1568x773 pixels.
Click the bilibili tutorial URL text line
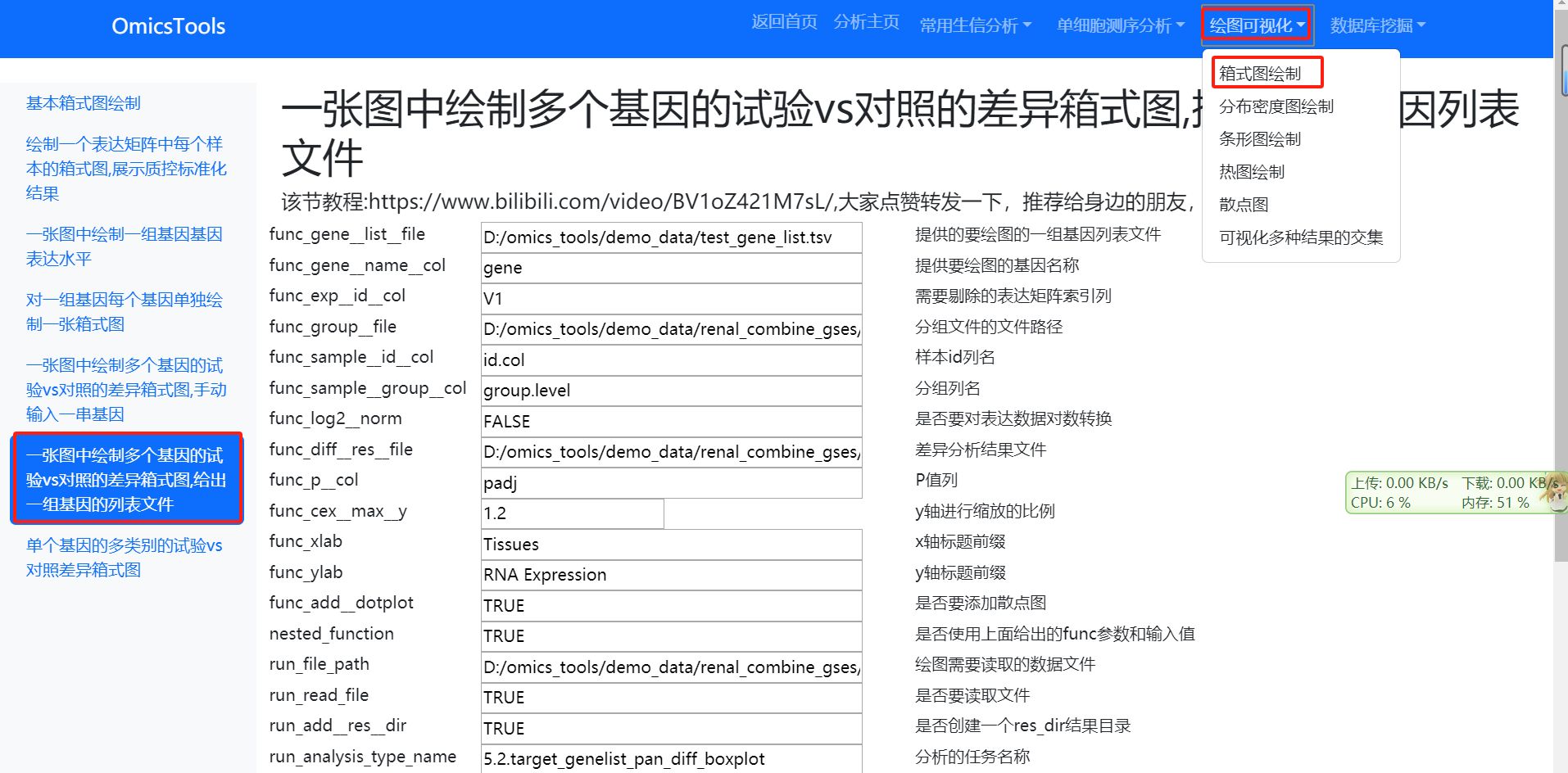point(737,201)
